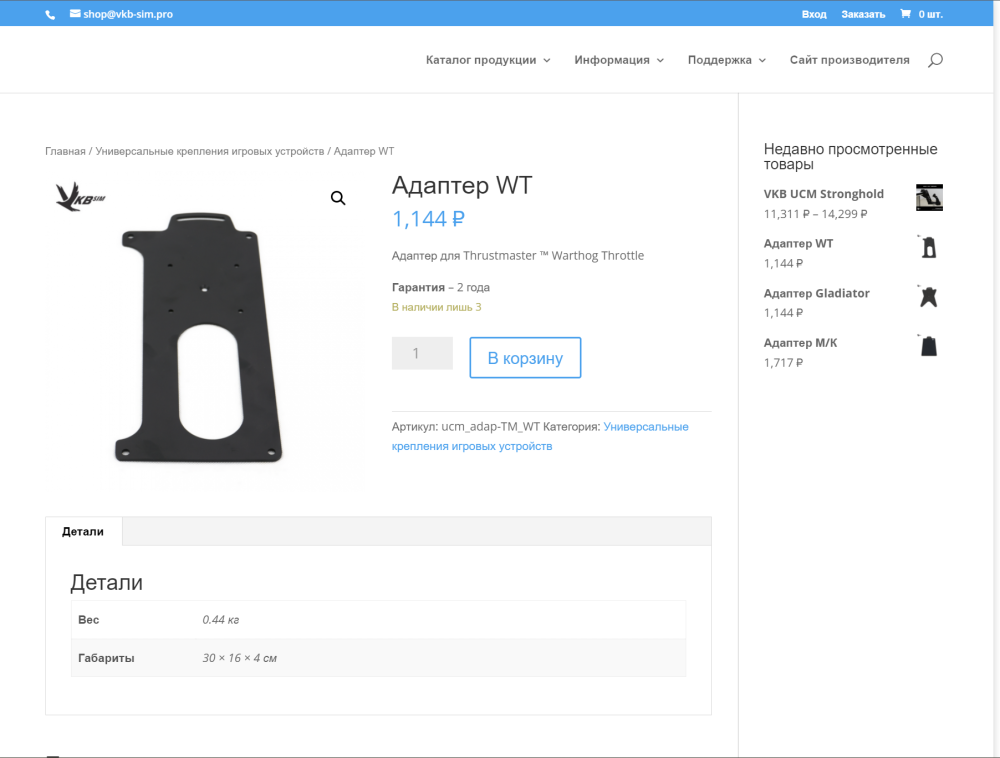
Task: Open the Адаптер М/К sidebar thumbnail
Action: (929, 346)
